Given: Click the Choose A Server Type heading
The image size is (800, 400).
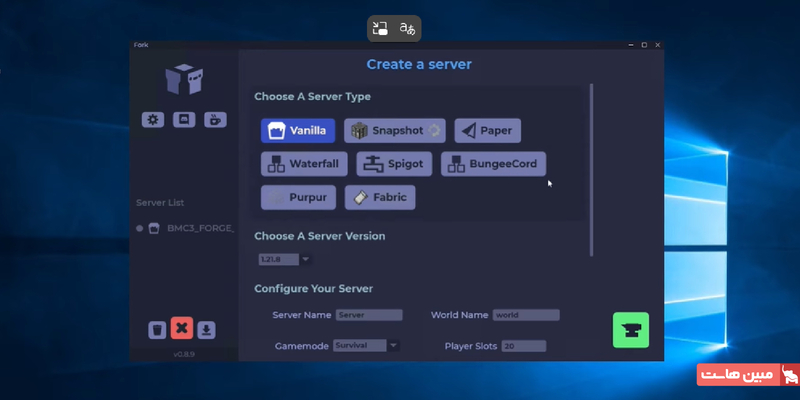Looking at the screenshot, I should (x=312, y=96).
